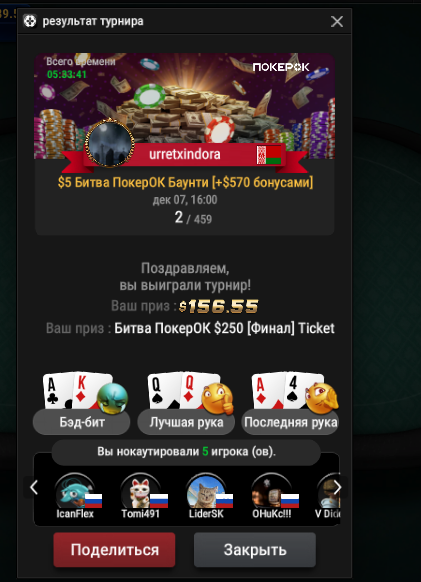Viewport: 421px width, 582px height.
Task: Select the Tomi491 player avatar
Action: [141, 491]
